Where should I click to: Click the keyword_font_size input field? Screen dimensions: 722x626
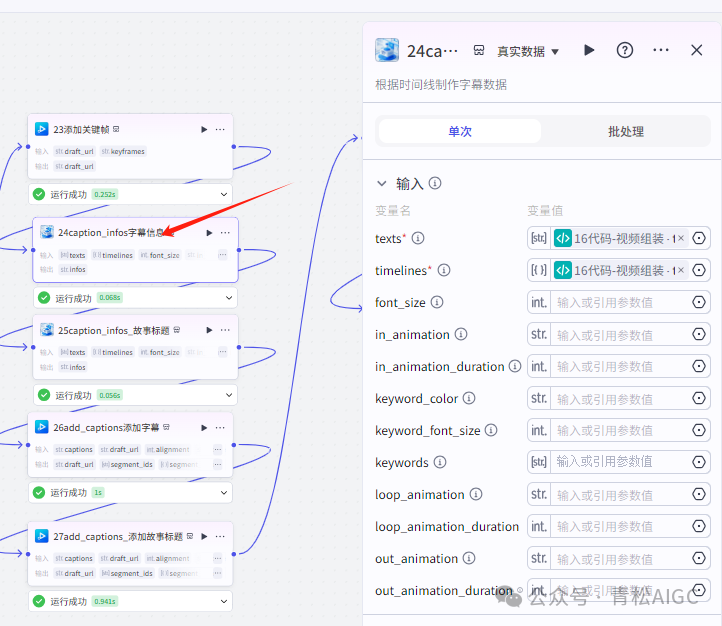pyautogui.click(x=619, y=430)
